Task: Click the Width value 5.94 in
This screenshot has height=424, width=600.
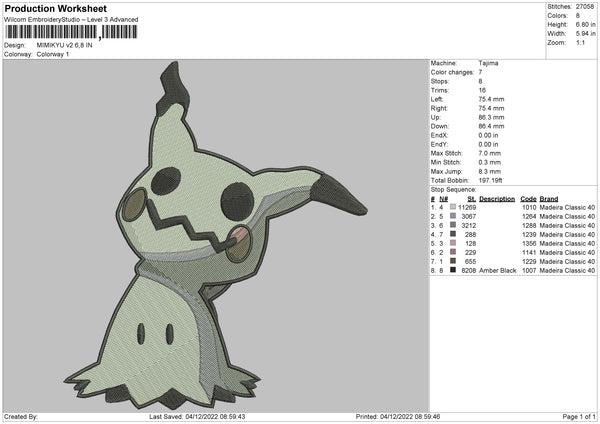Action: click(585, 34)
